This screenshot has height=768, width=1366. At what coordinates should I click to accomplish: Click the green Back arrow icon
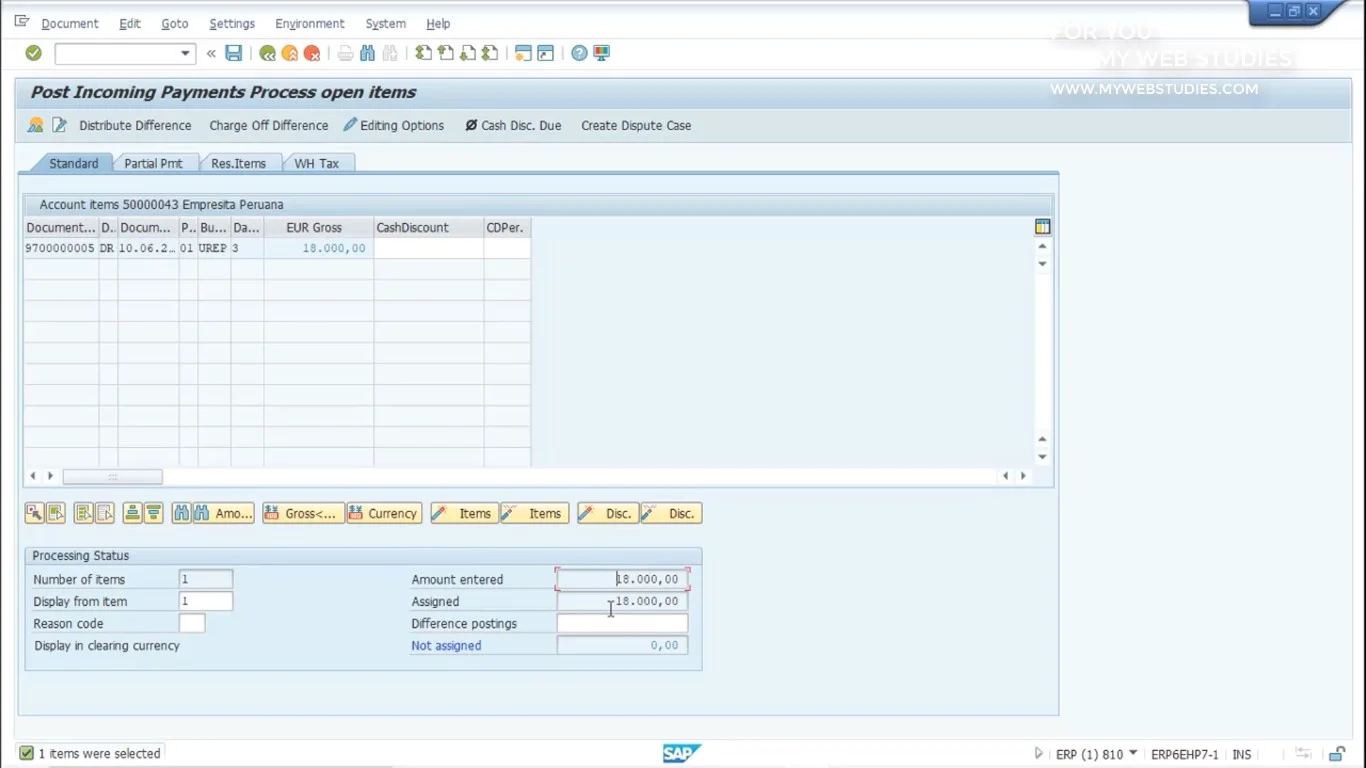coord(267,53)
